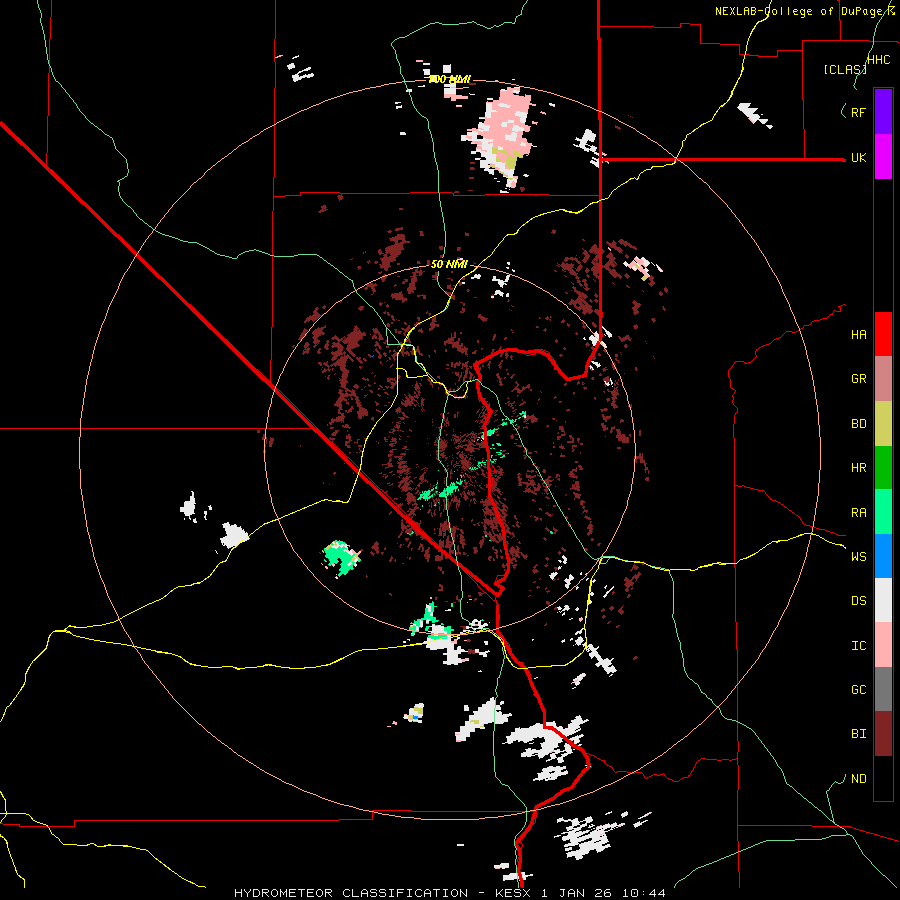The height and width of the screenshot is (900, 900).
Task: Select the yellow BD legend swatch
Action: tap(883, 424)
